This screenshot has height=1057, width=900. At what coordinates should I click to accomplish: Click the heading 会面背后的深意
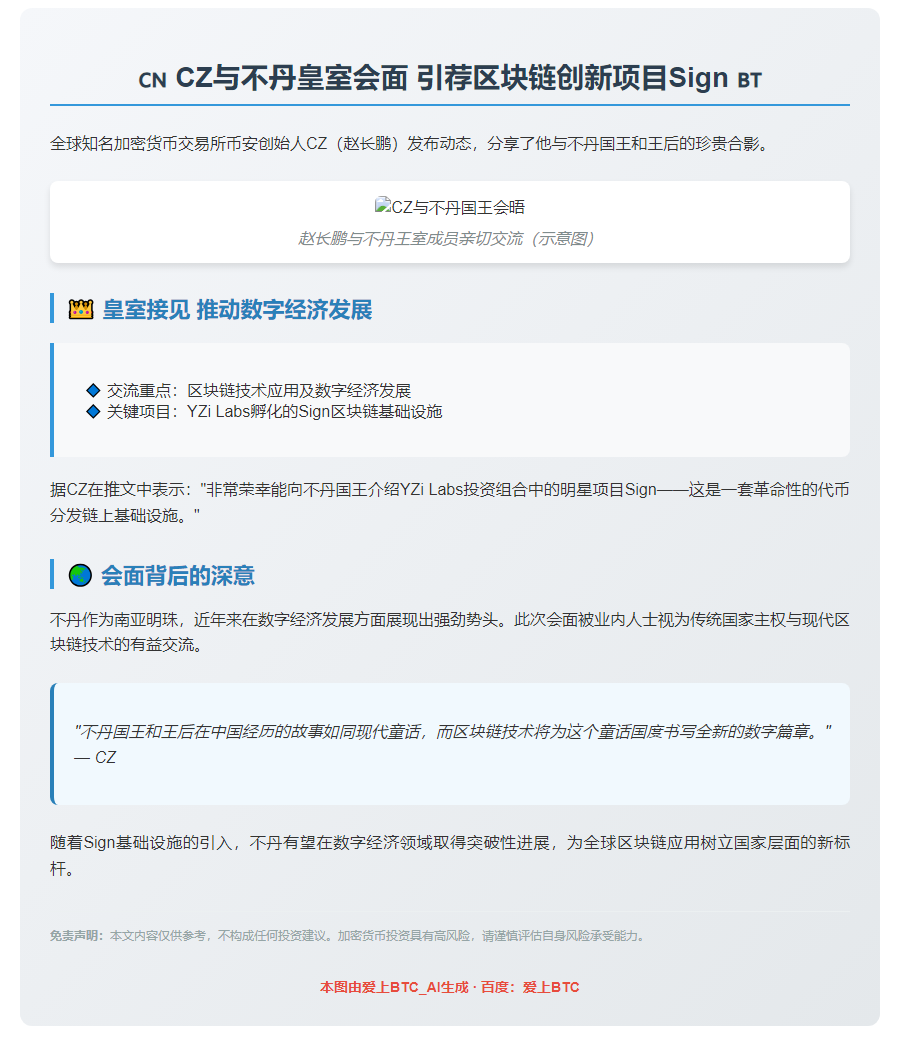(x=178, y=575)
